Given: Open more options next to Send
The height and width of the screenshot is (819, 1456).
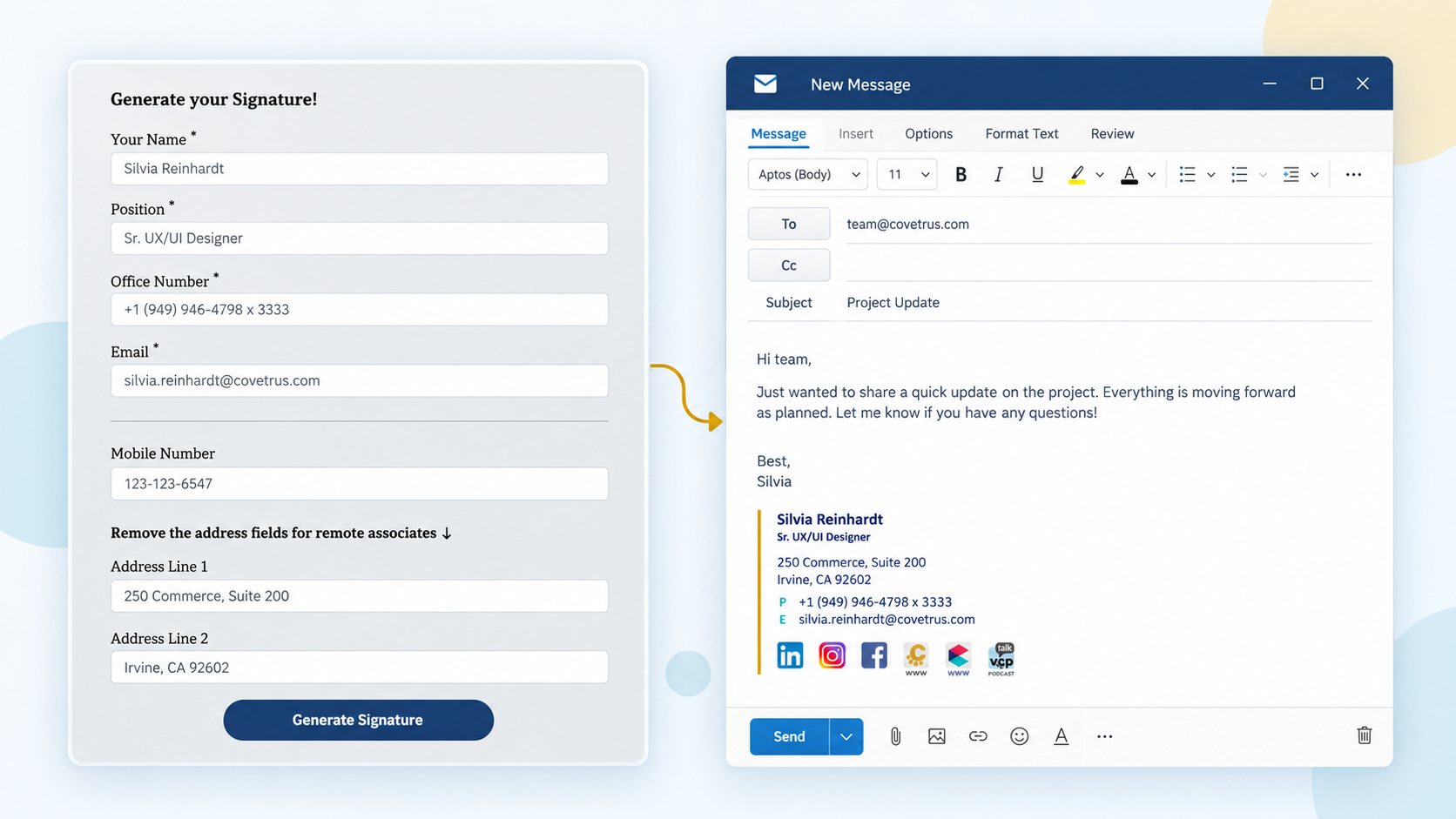Looking at the screenshot, I should (x=1104, y=736).
